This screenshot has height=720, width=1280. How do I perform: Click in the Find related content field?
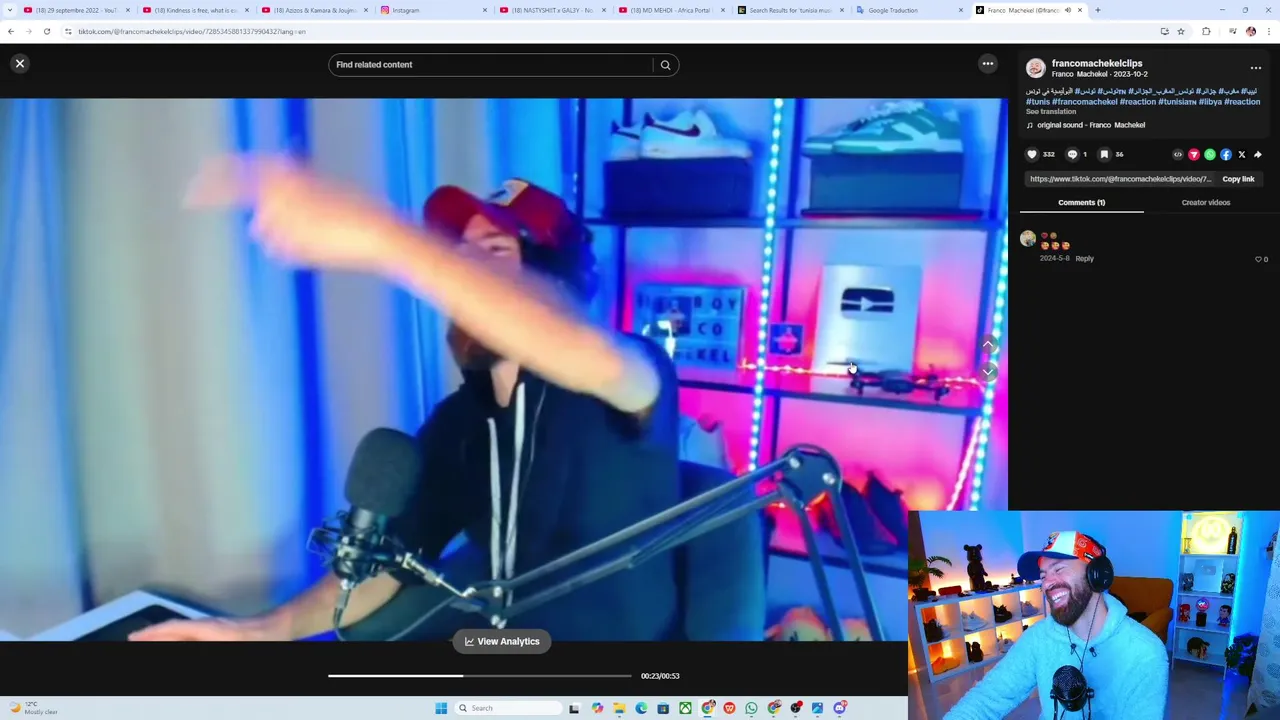(x=492, y=65)
